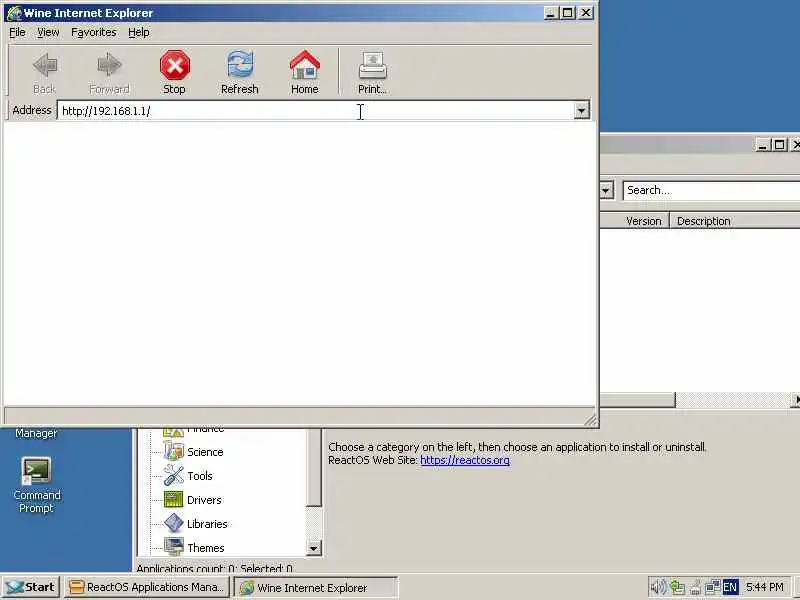The height and width of the screenshot is (600, 800).
Task: Open the Themes category icon
Action: click(173, 547)
